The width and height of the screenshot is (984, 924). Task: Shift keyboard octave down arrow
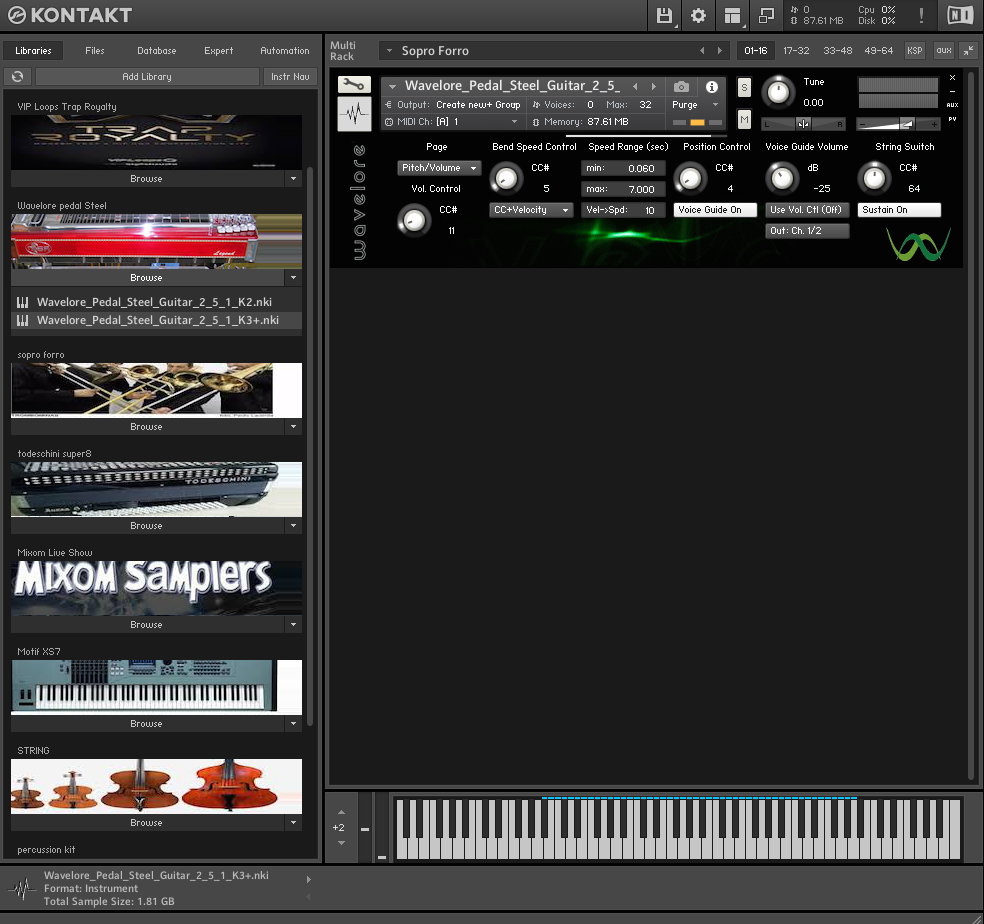pos(341,843)
